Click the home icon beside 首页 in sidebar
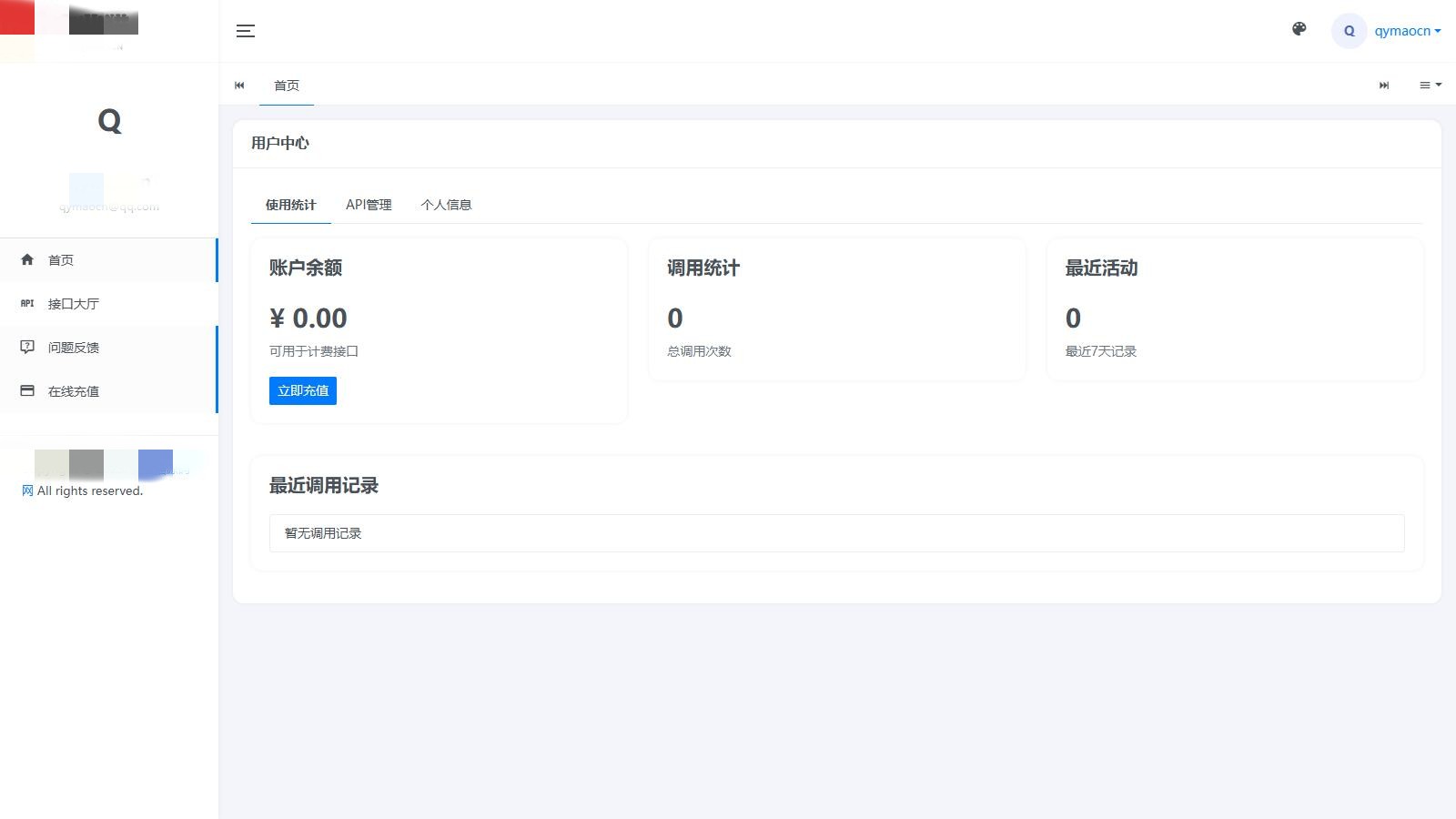This screenshot has width=1456, height=819. (x=27, y=260)
